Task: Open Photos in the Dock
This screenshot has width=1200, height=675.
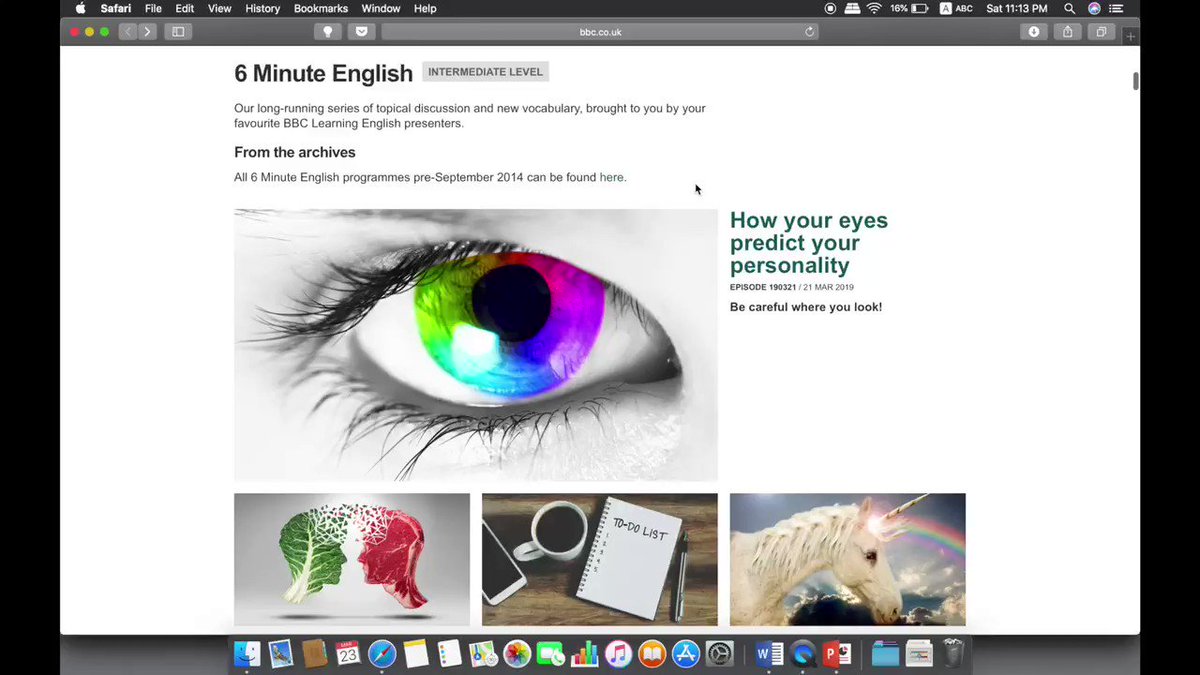Action: (517, 654)
